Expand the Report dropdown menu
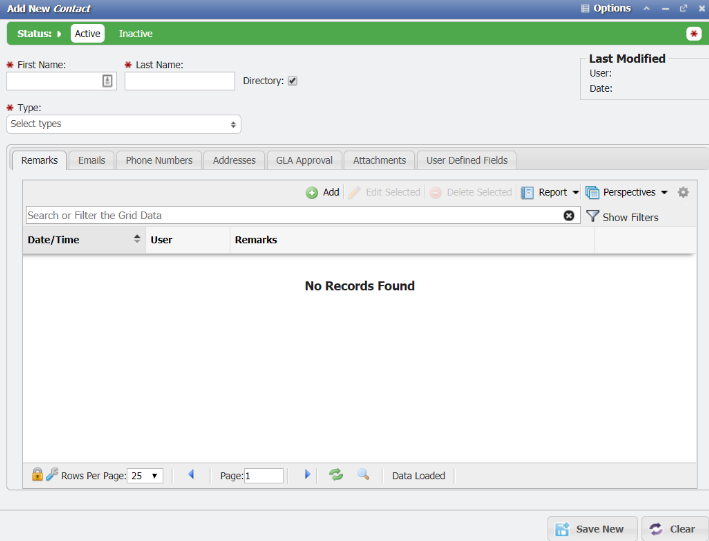The image size is (709, 541). click(575, 192)
